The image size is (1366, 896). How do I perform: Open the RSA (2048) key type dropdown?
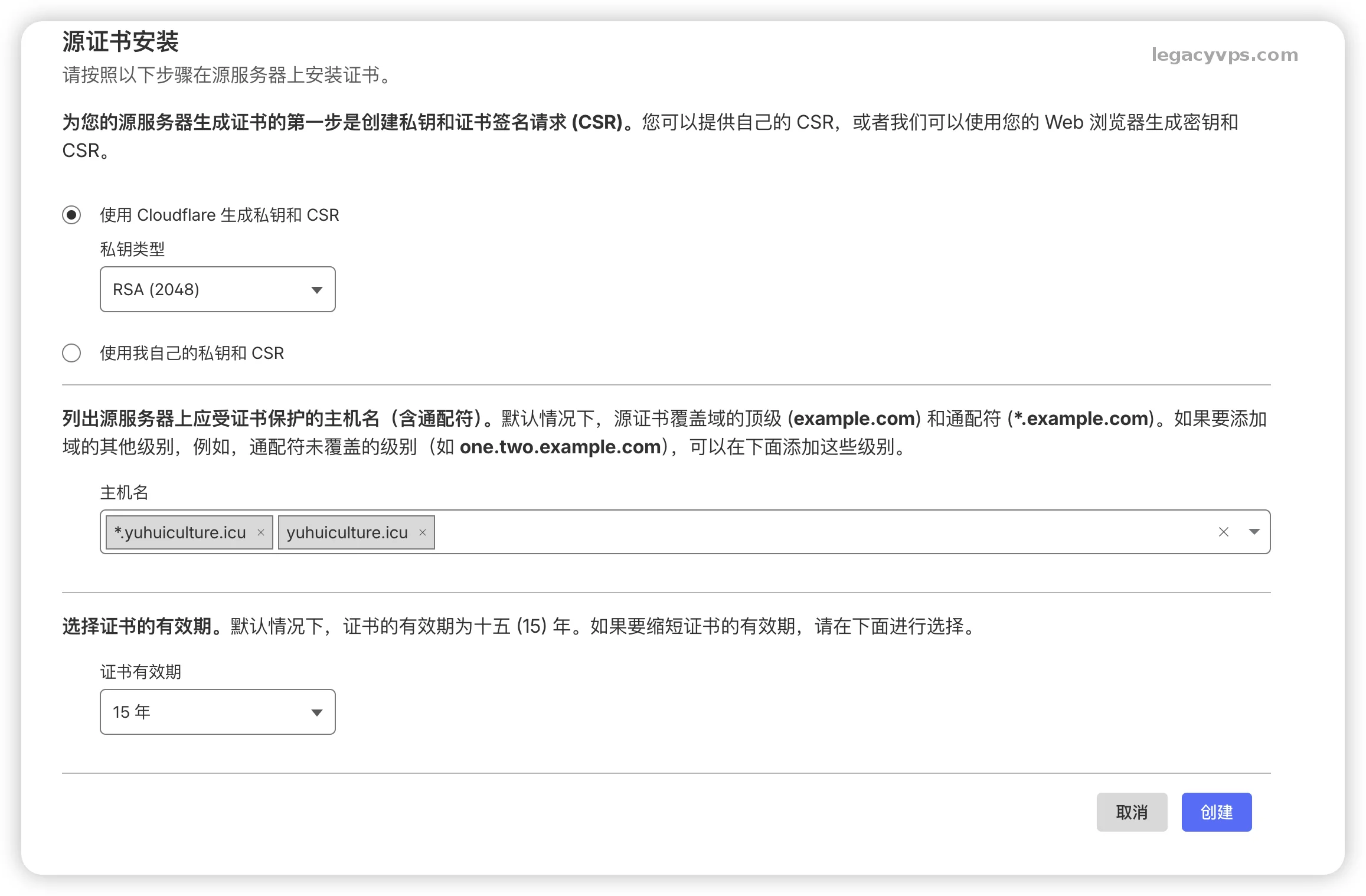tap(217, 289)
